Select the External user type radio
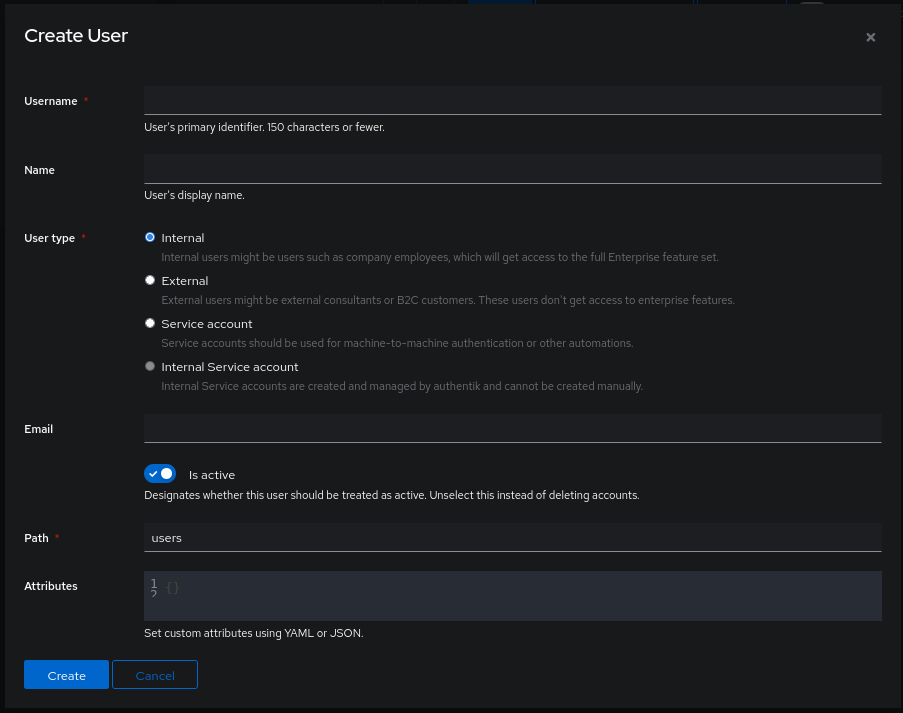 point(150,280)
